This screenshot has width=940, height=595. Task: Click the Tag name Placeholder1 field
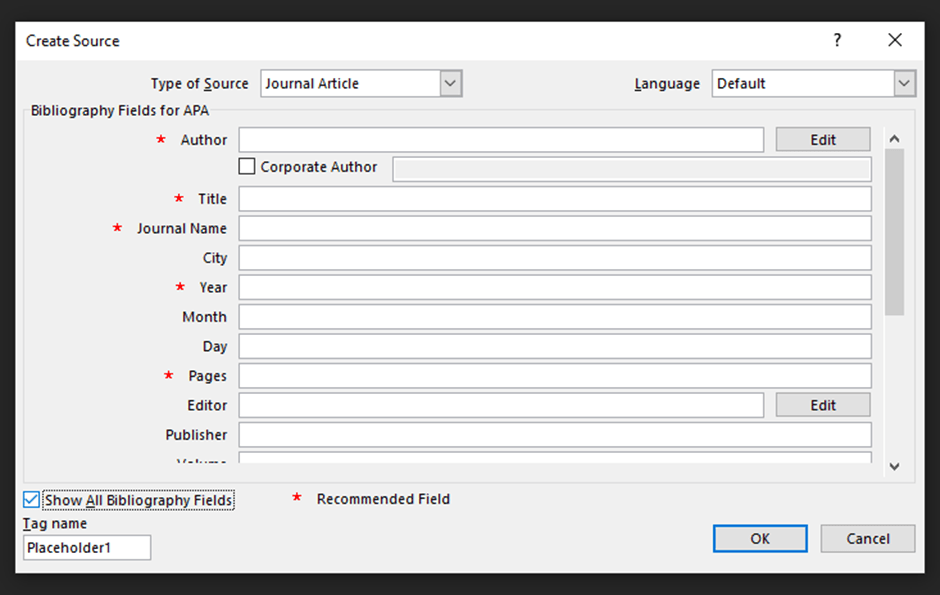(87, 547)
